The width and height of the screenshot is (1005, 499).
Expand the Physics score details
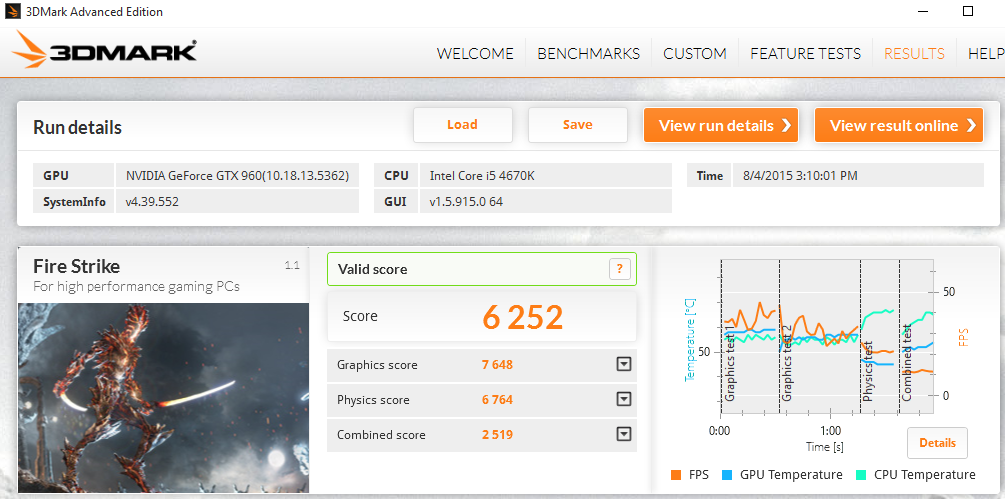point(624,400)
